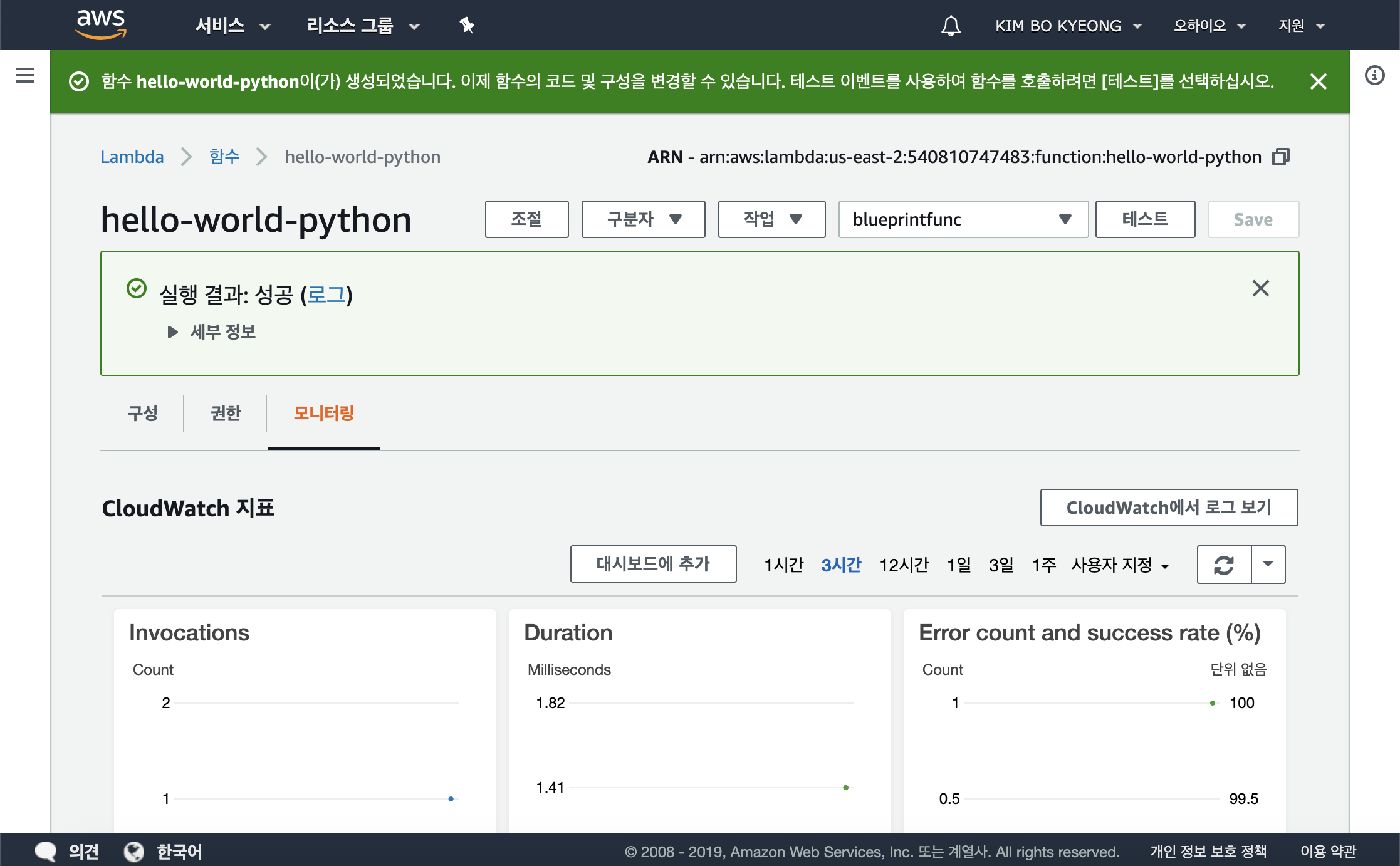Screen dimensions: 1400x866
Task: Open the 사용자 지정 custom range dropdown
Action: tap(1121, 565)
